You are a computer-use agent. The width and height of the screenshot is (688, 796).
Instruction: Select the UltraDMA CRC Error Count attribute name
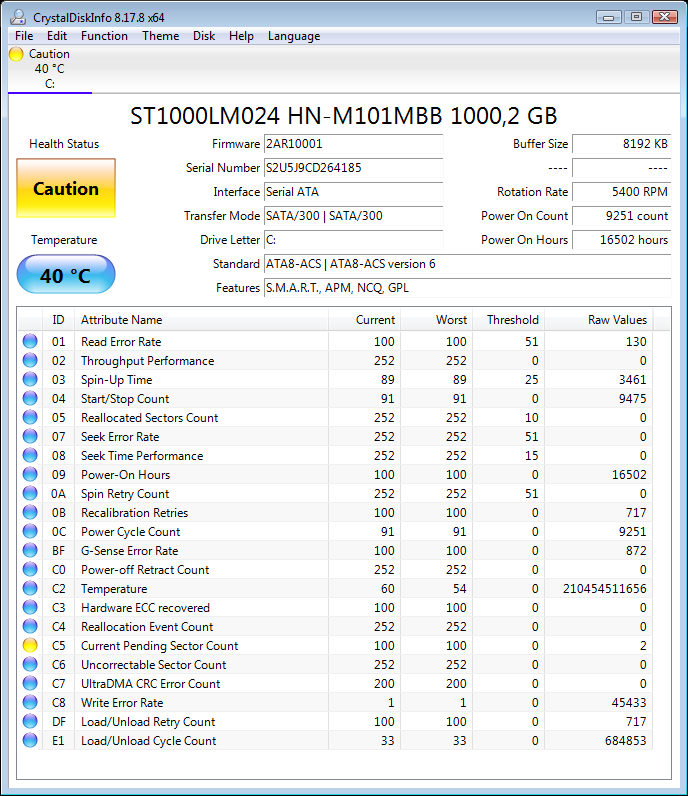(150, 684)
